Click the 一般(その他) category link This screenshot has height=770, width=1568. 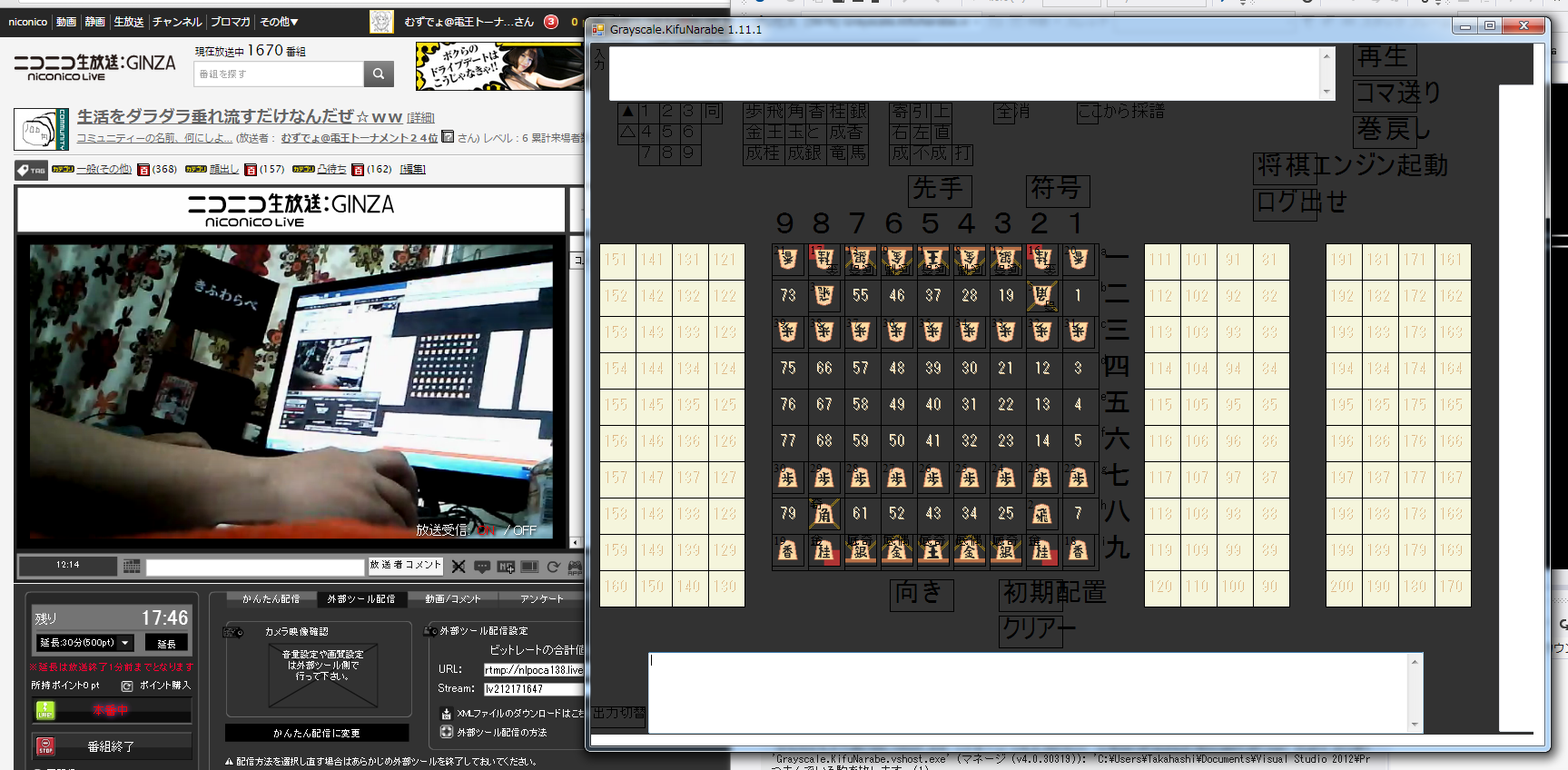tap(104, 169)
